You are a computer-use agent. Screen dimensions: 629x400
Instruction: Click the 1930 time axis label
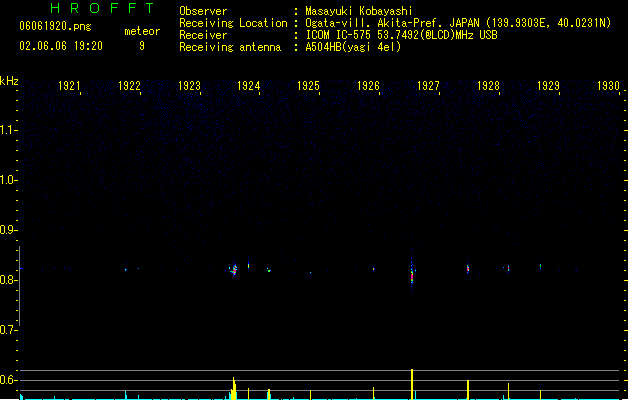tap(608, 85)
